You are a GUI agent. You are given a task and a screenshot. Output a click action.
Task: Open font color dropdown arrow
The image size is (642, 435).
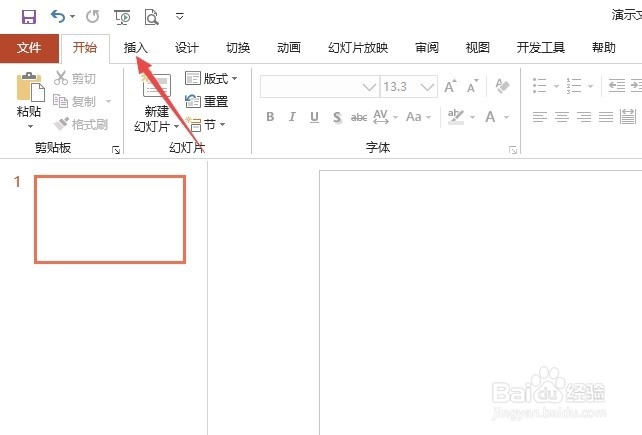[x=506, y=117]
